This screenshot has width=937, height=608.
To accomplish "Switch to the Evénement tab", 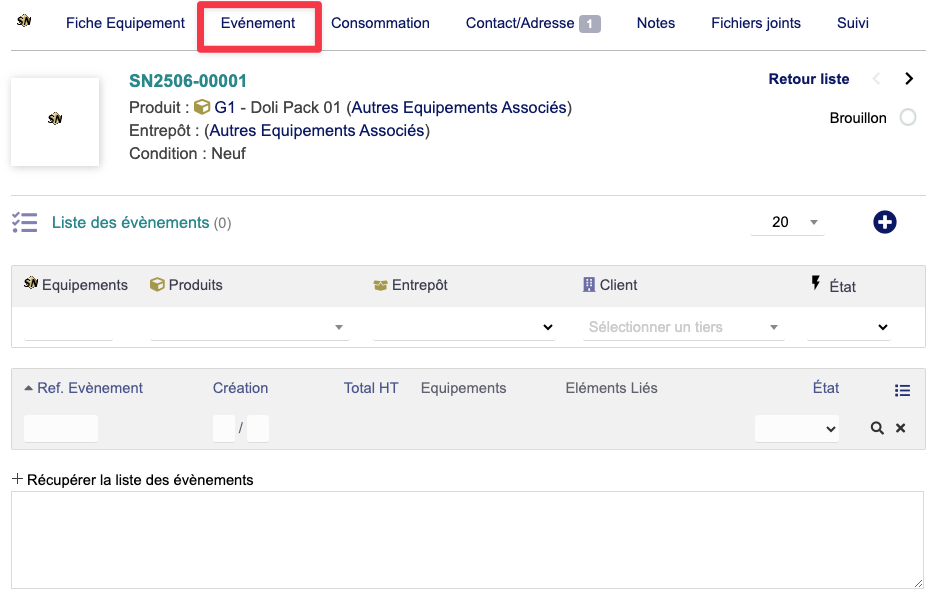I will click(258, 23).
